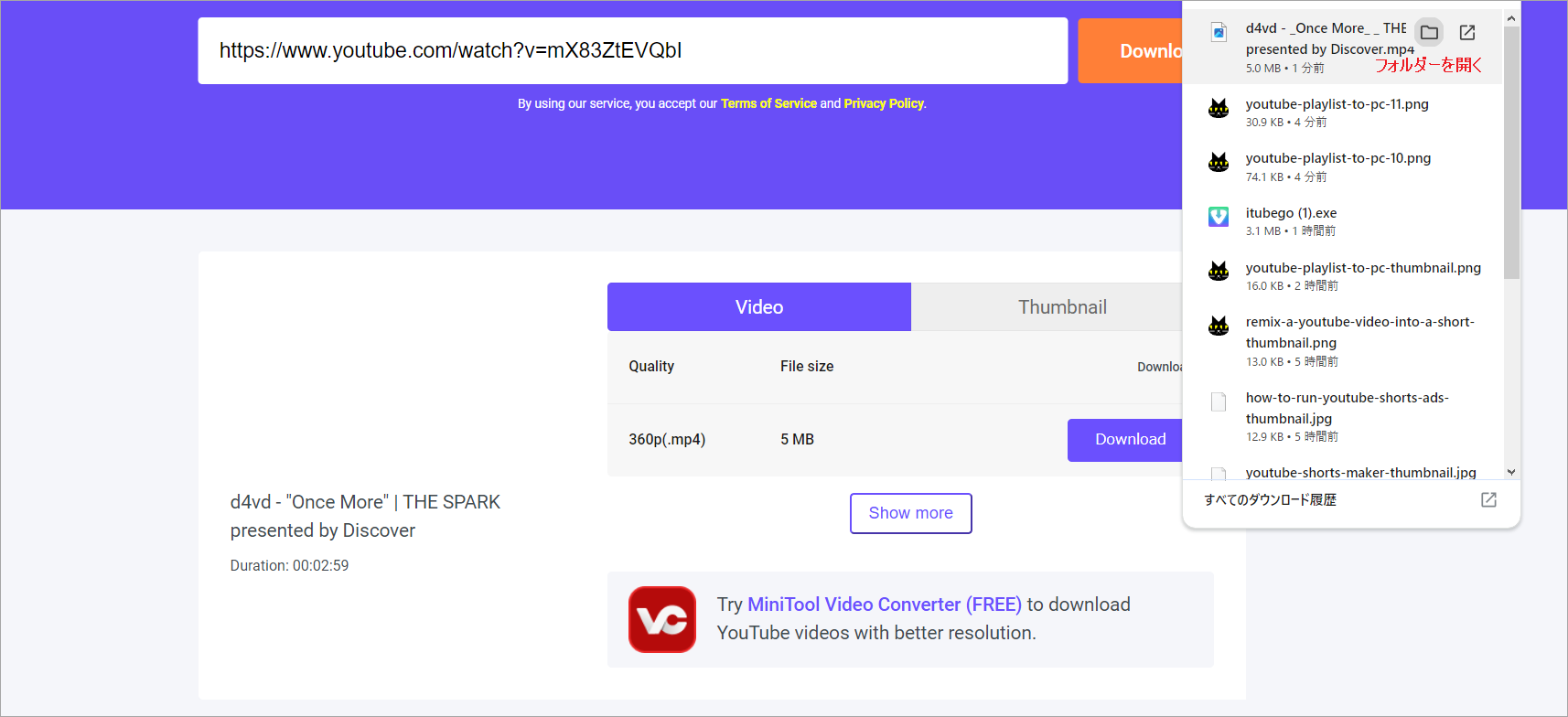Click the Show more button
This screenshot has height=717, width=1568.
point(911,513)
